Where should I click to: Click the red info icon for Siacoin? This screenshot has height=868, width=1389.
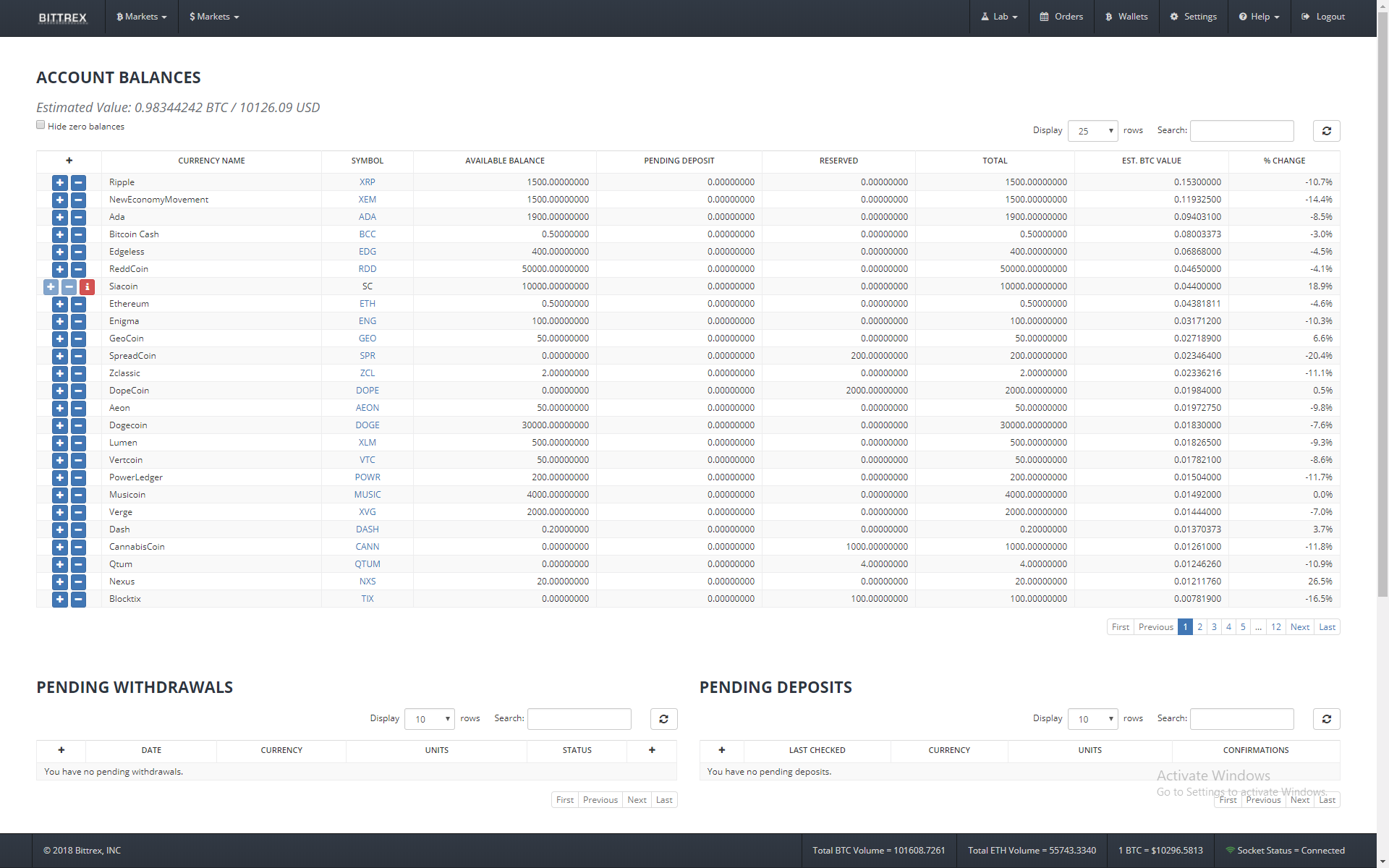87,287
